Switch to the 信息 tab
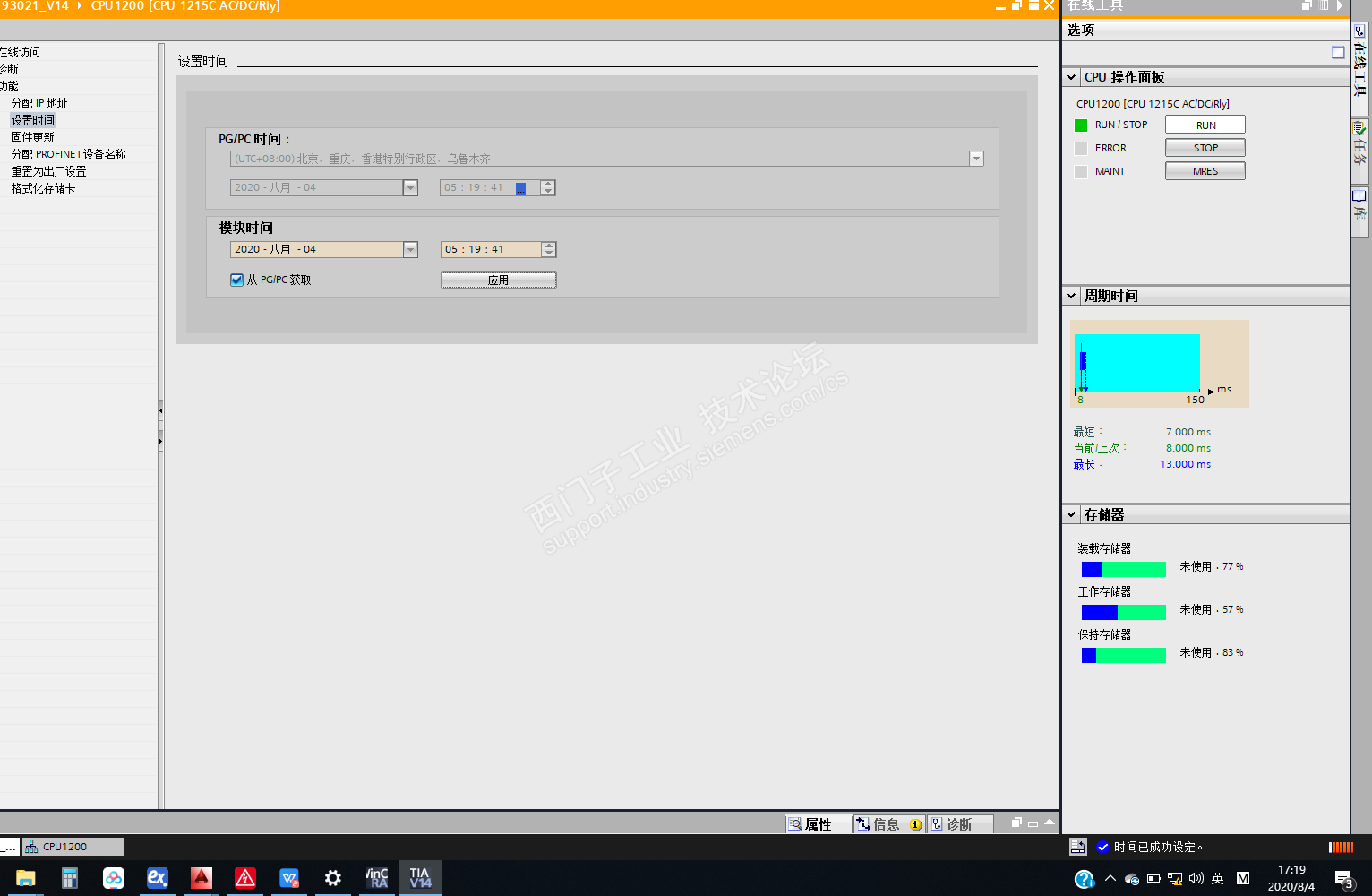Viewport: 1372px width, 896px height. [888, 824]
